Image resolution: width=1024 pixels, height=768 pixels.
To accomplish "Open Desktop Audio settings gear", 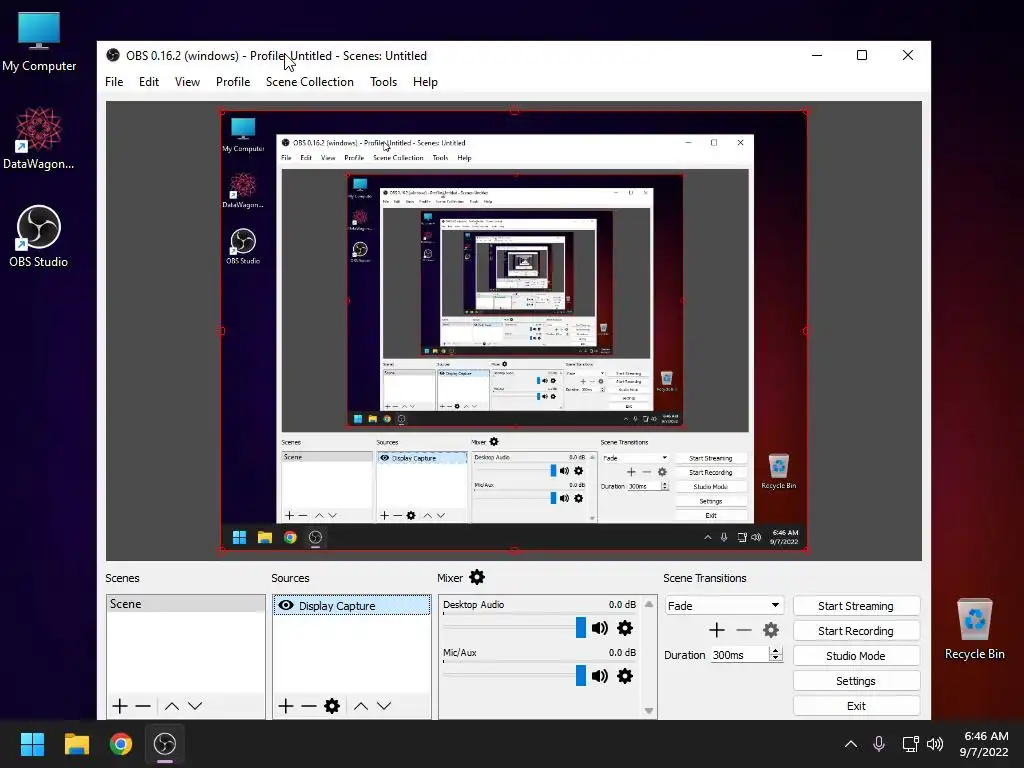I will click(x=625, y=628).
